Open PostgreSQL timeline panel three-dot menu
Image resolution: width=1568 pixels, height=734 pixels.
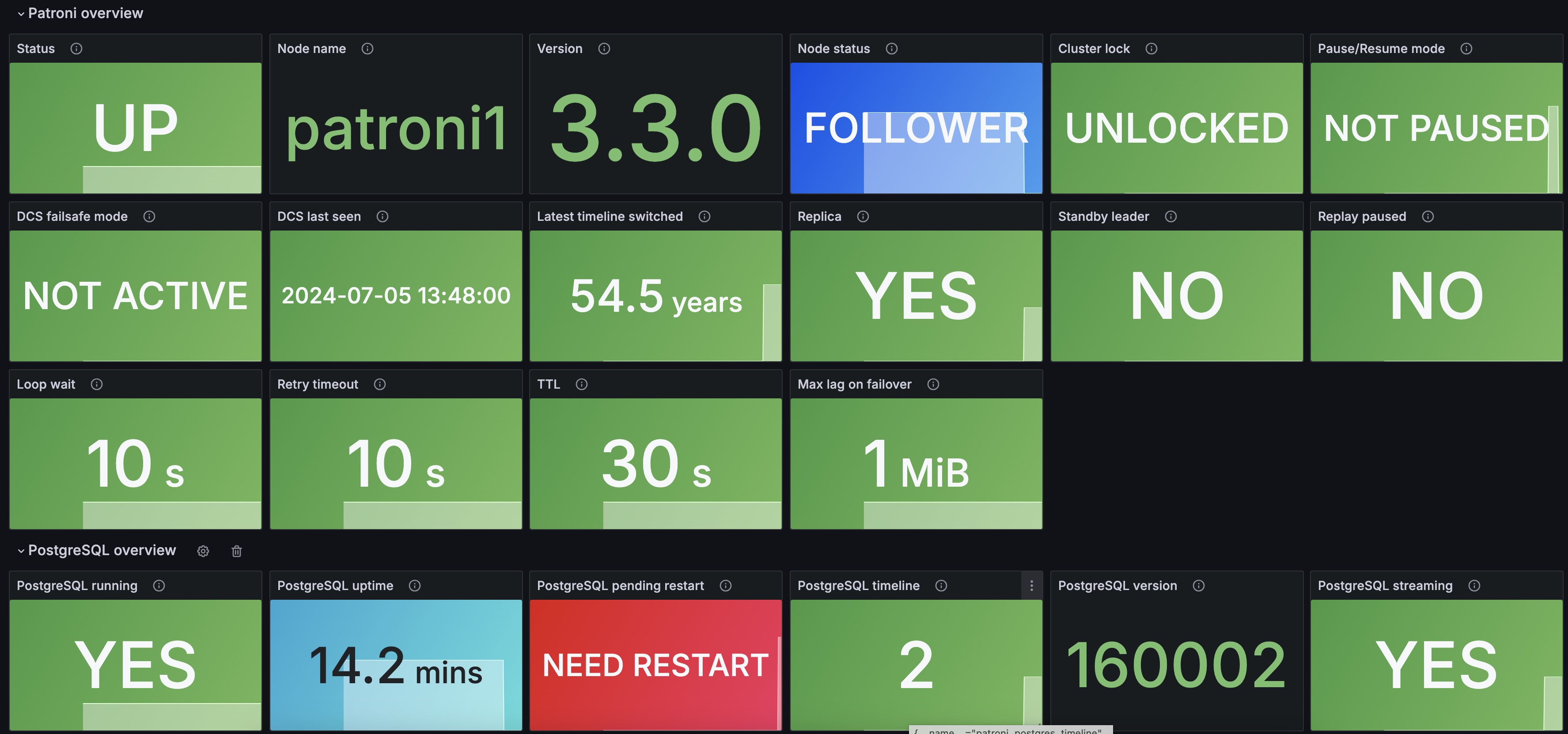[1031, 586]
